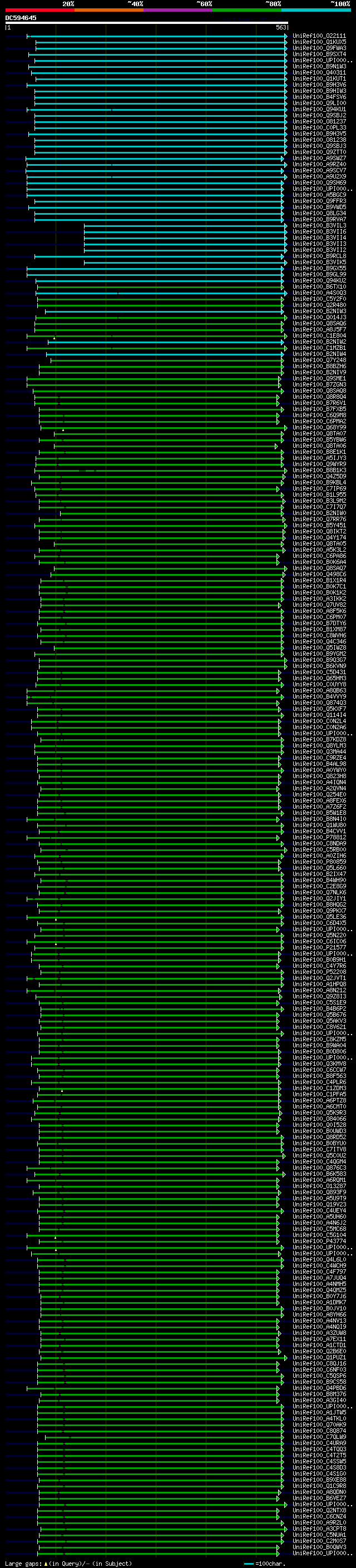Select hit label UniRef100_A1DMK7
This screenshot has height=1568, width=356.
click(319, 1302)
